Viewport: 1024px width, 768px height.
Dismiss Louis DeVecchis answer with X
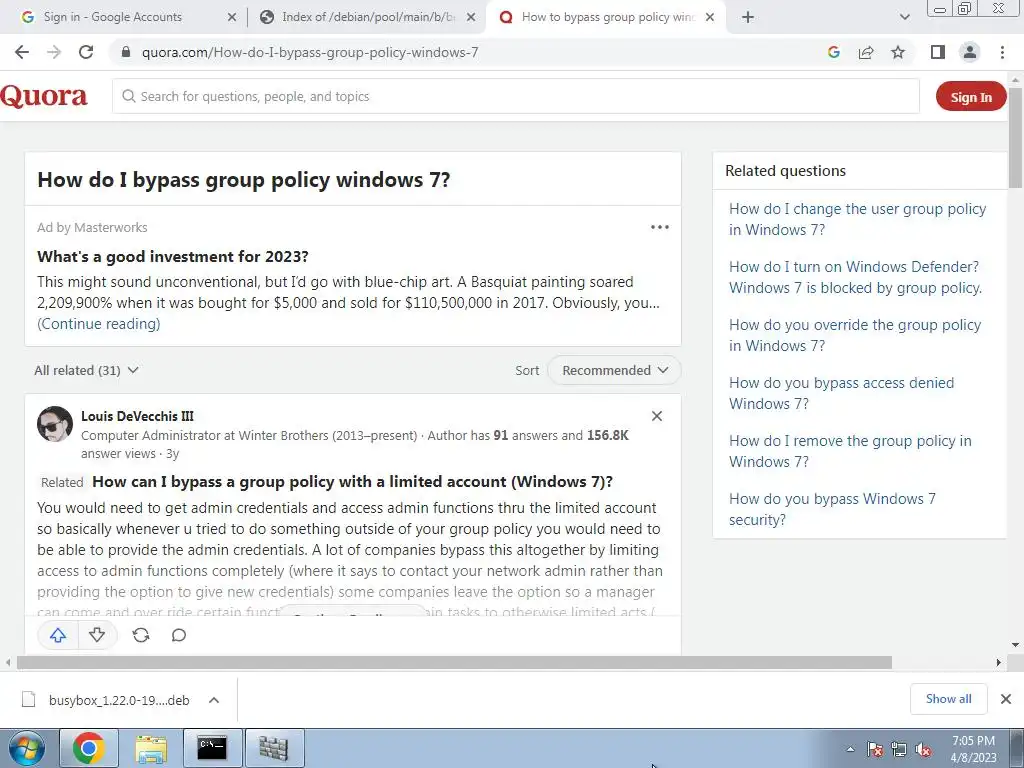click(x=657, y=416)
